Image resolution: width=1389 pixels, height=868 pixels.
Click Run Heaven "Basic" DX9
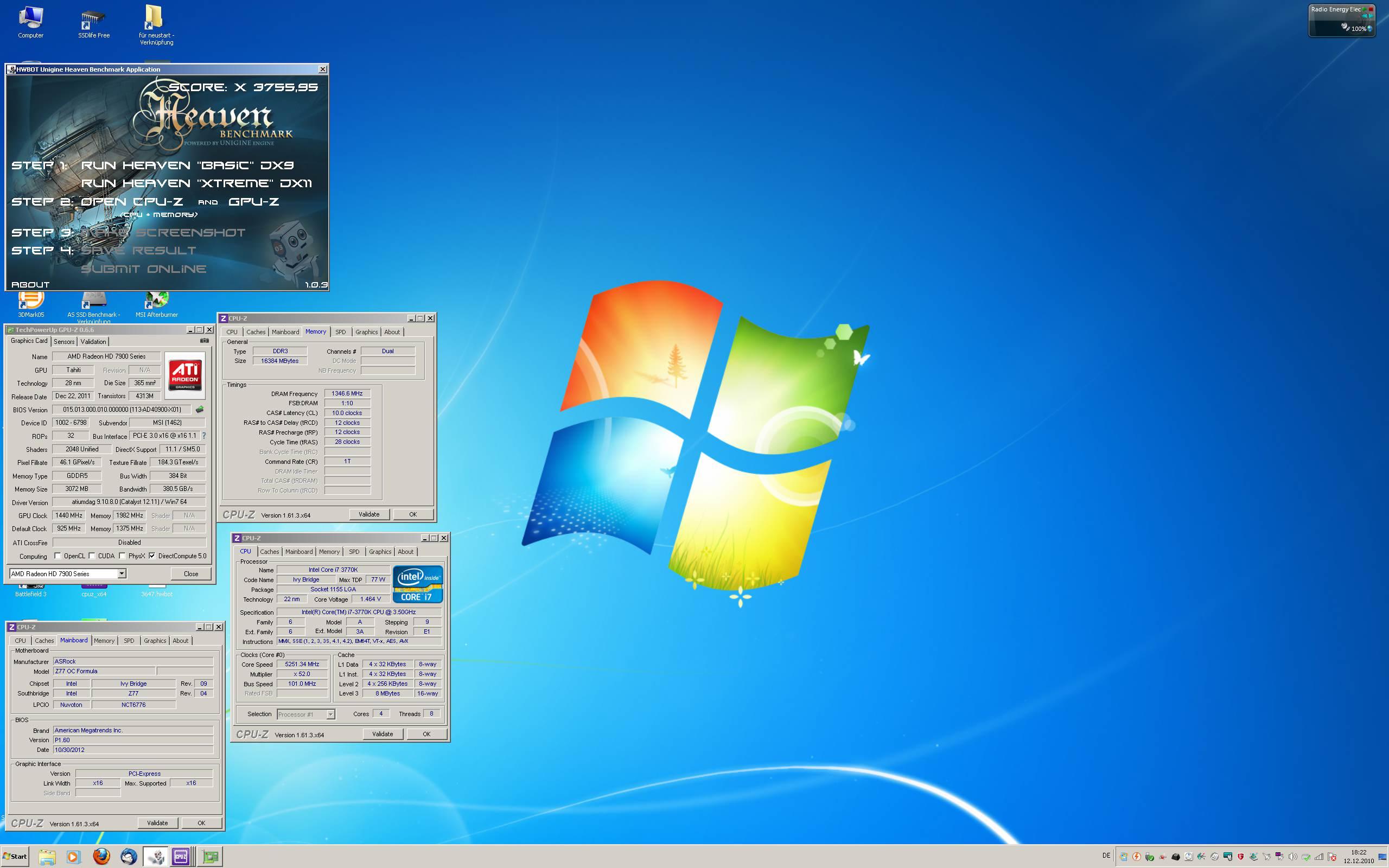click(x=187, y=165)
